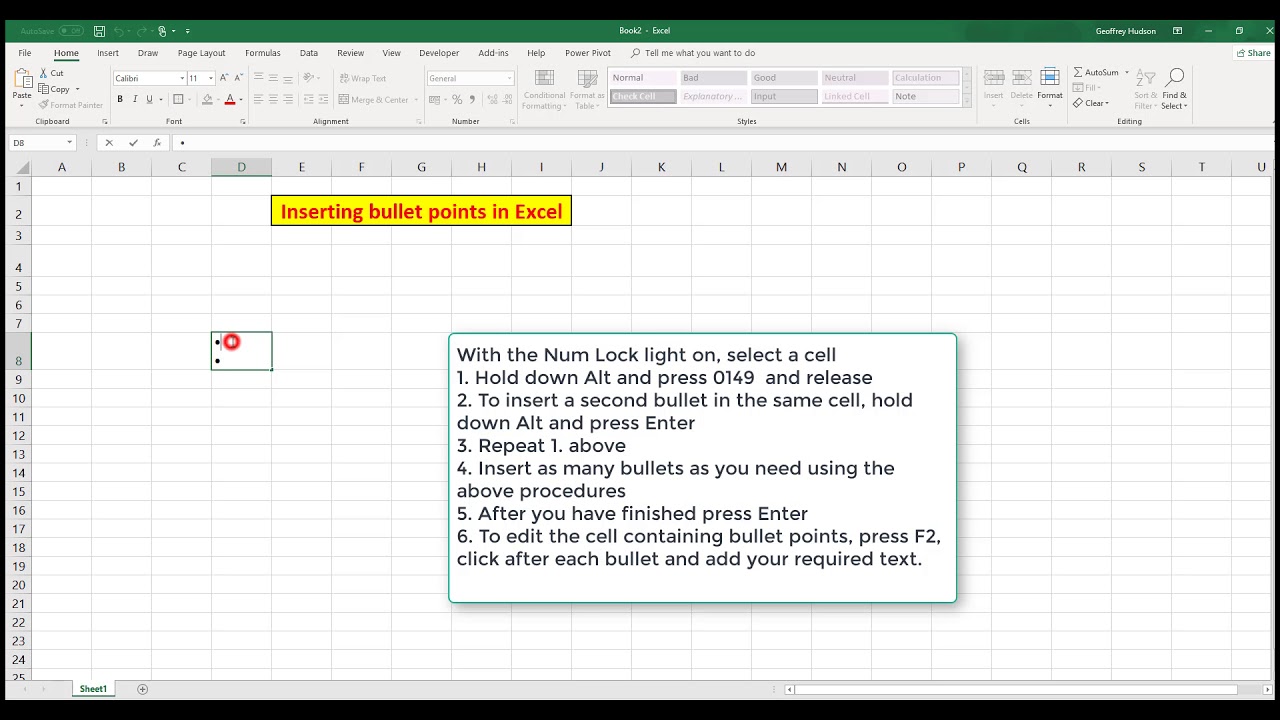Viewport: 1280px width, 720px height.
Task: Click the AutoSum button
Action: (x=1098, y=73)
